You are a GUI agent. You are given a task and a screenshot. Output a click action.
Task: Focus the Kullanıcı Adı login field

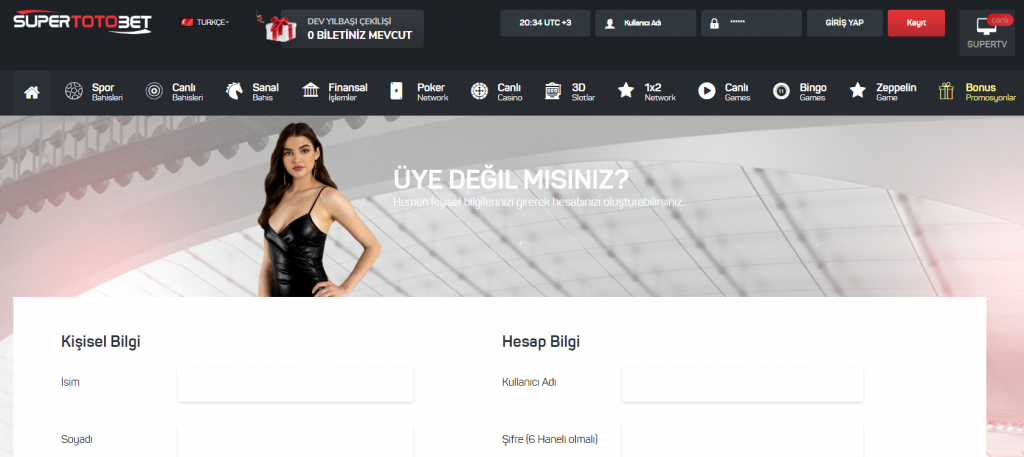[645, 23]
